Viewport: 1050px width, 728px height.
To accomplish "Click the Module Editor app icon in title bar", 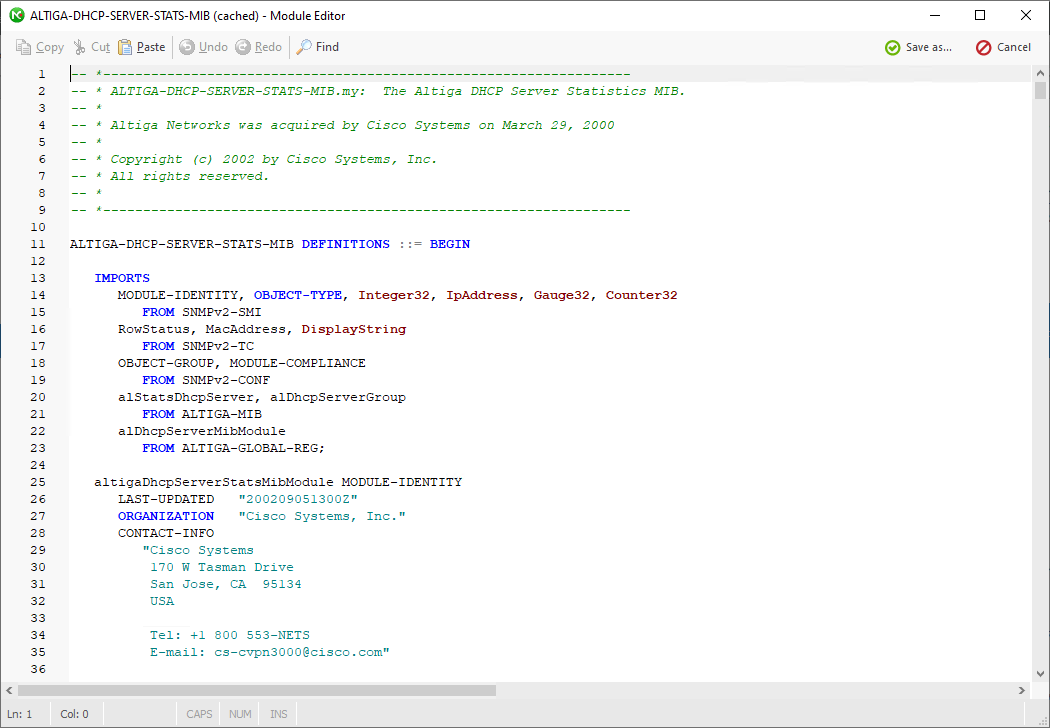I will [17, 15].
